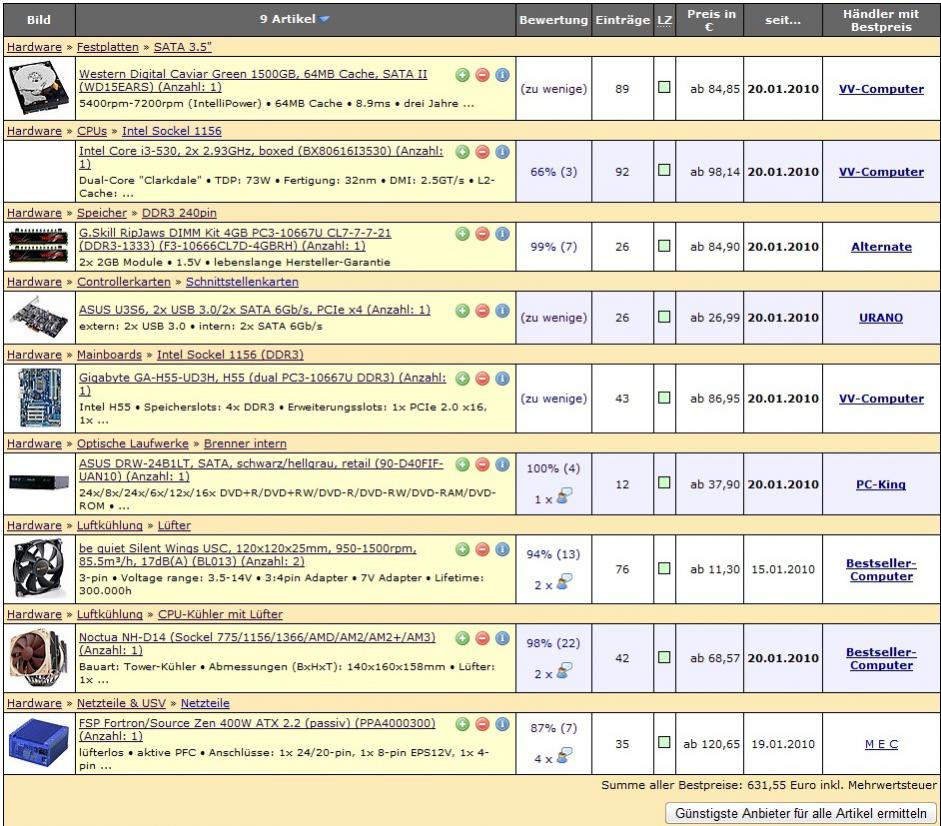Remove Gigabyte GA-H55-UD3H with minus icon

(x=483, y=378)
